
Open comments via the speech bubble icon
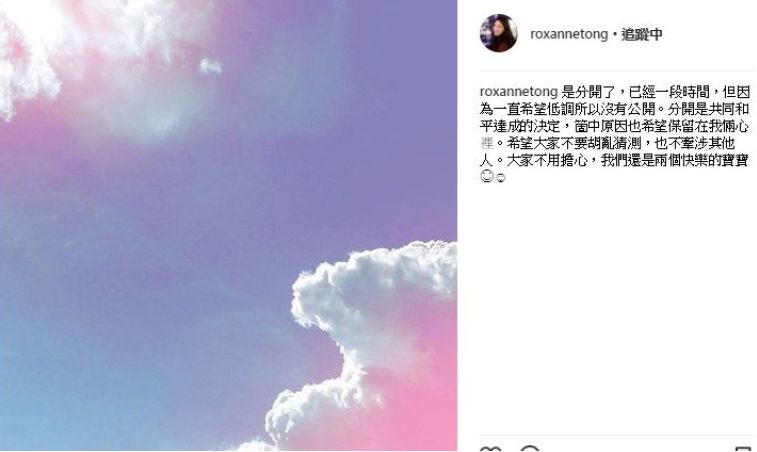tap(530, 449)
